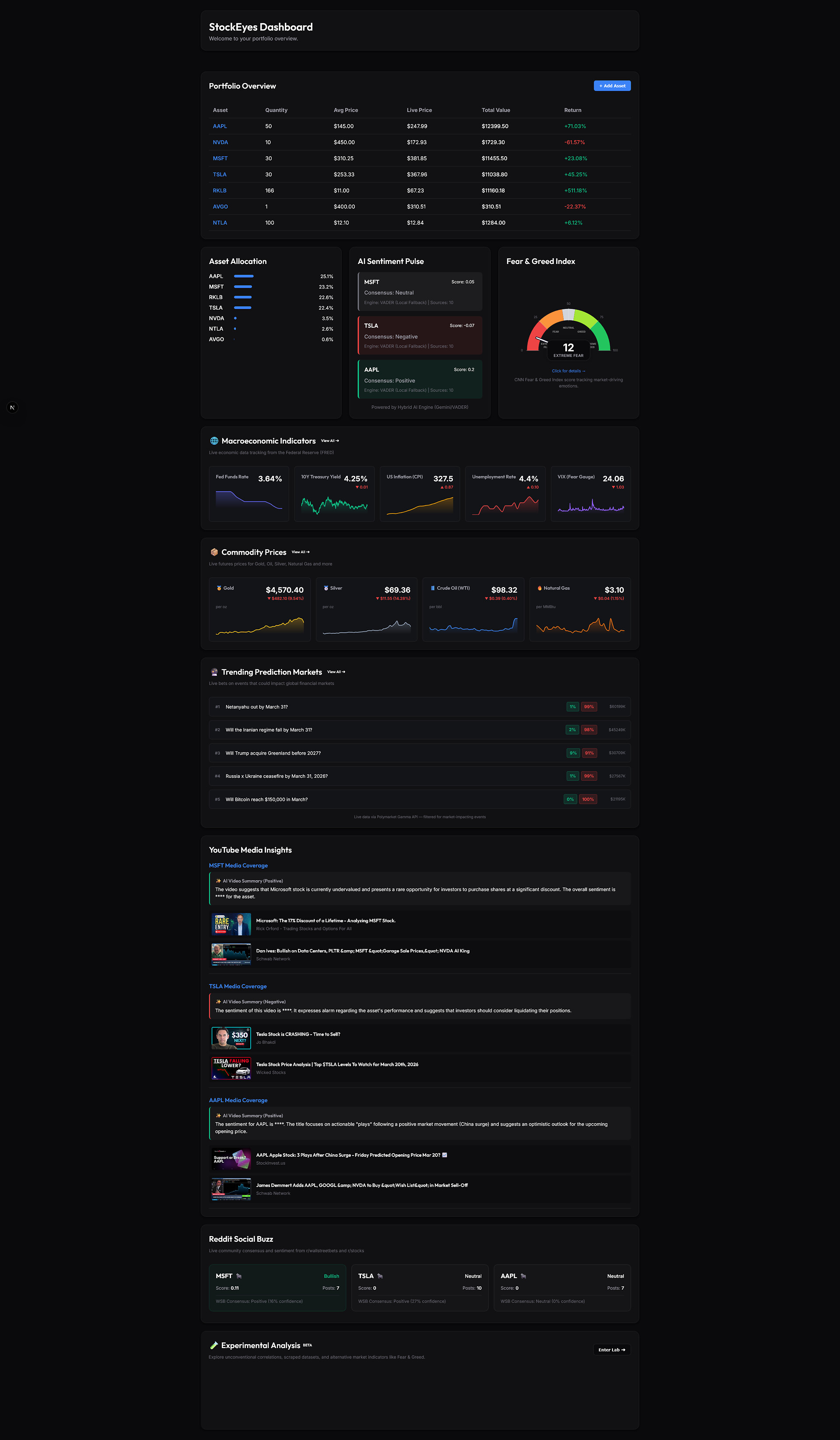Open View All for Trending Prediction Markets
The width and height of the screenshot is (840, 1440).
click(336, 672)
